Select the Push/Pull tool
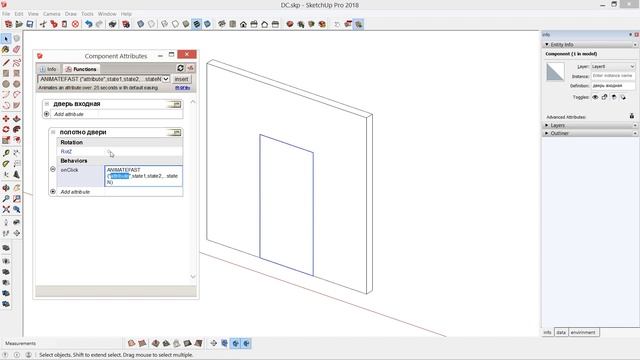640x360 pixels. pyautogui.click(x=16, y=118)
